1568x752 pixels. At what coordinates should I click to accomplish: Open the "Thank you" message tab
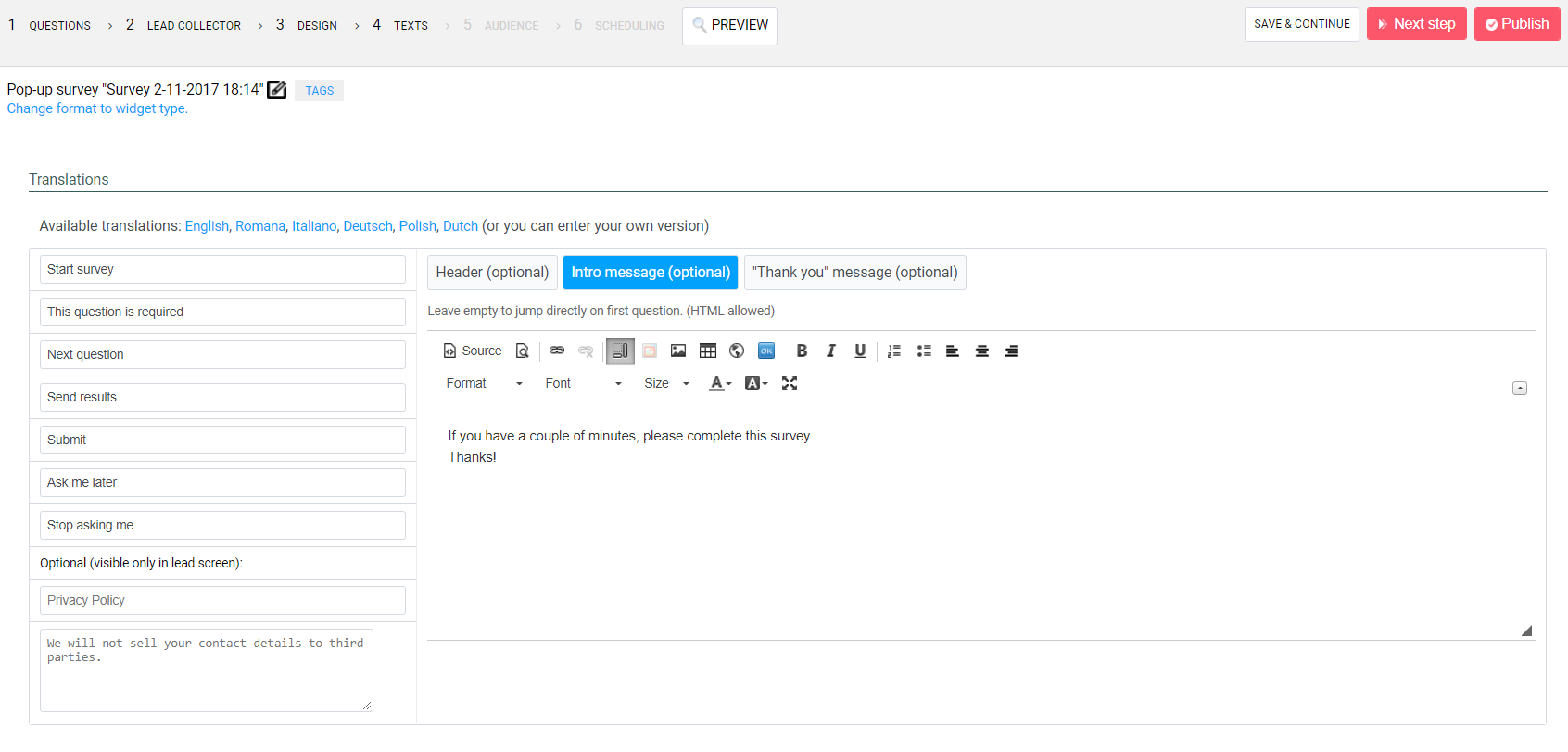pyautogui.click(x=854, y=273)
